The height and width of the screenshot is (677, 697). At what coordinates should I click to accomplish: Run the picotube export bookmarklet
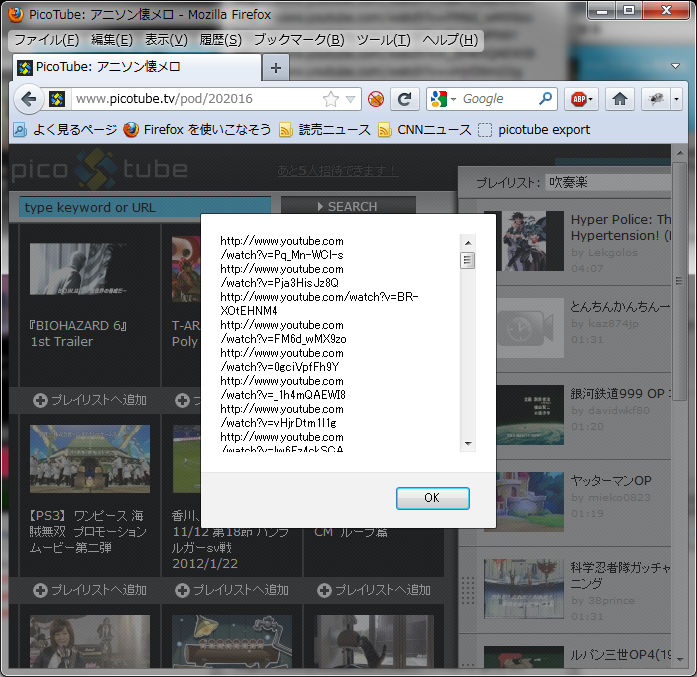[x=534, y=130]
